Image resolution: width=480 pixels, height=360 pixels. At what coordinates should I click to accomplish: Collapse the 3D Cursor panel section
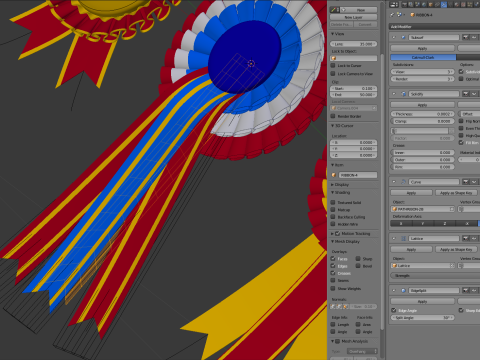click(x=333, y=126)
